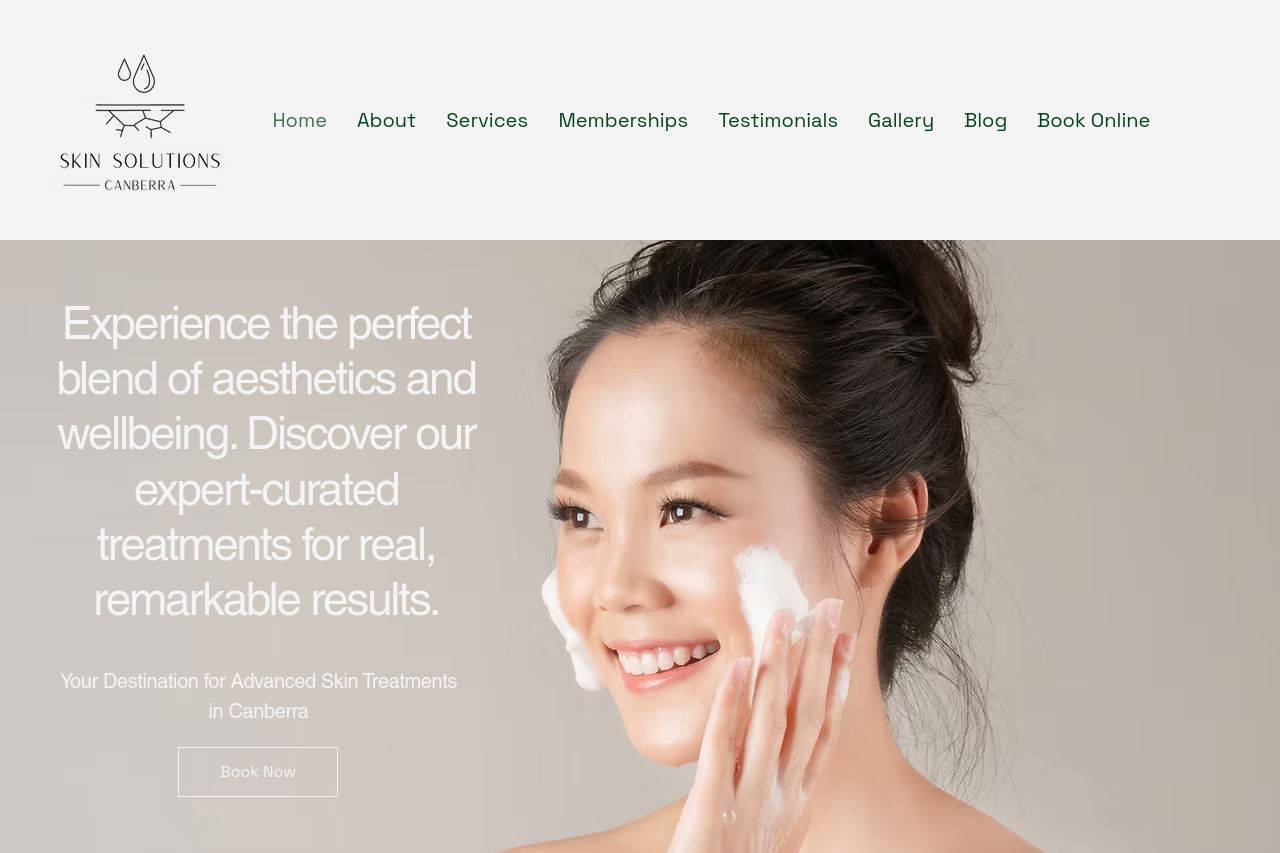This screenshot has width=1280, height=853.
Task: Click the "remarkable results." headline line
Action: click(266, 599)
